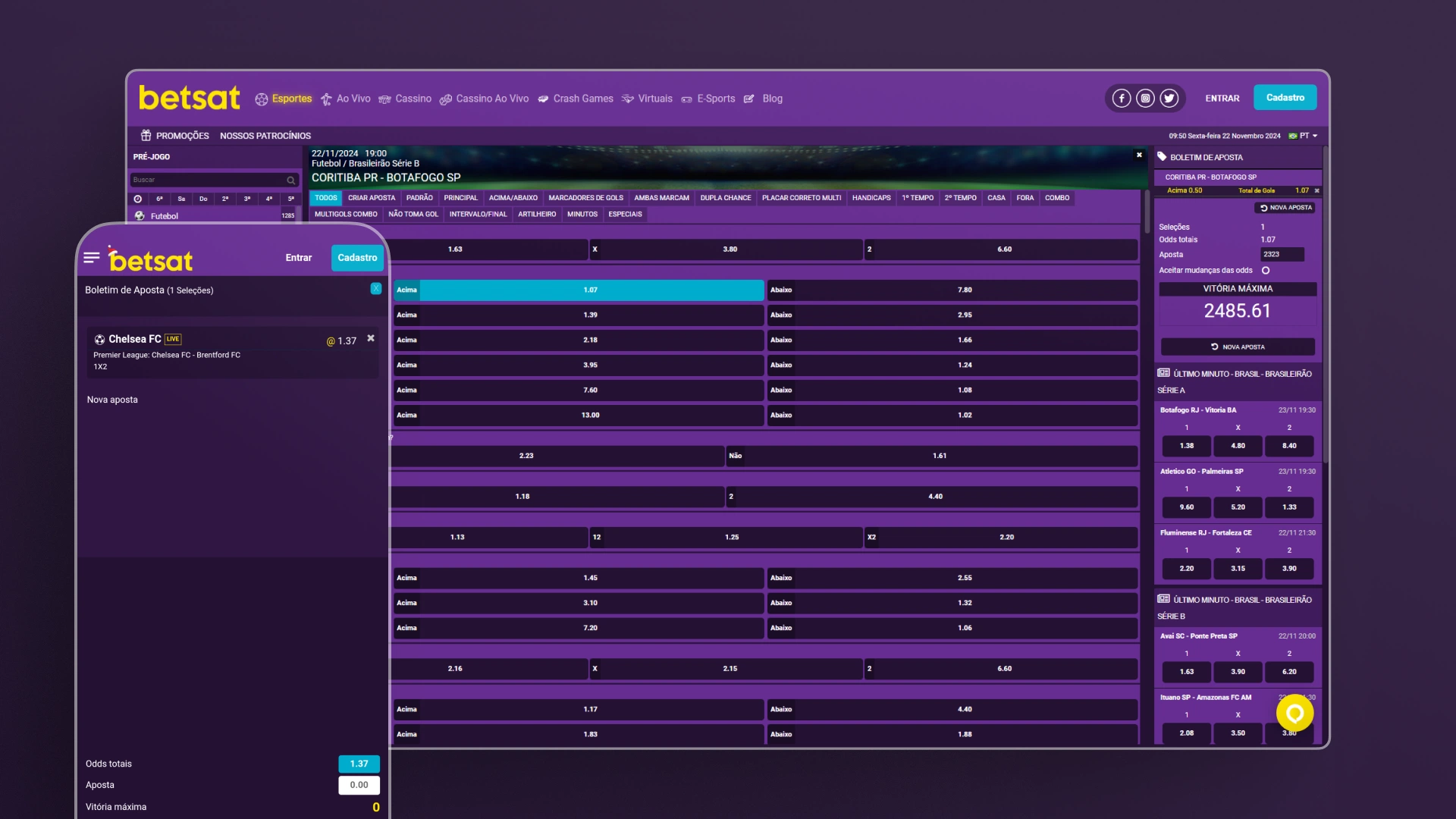
Task: Click the Esportes soccer ball icon
Action: [x=262, y=99]
